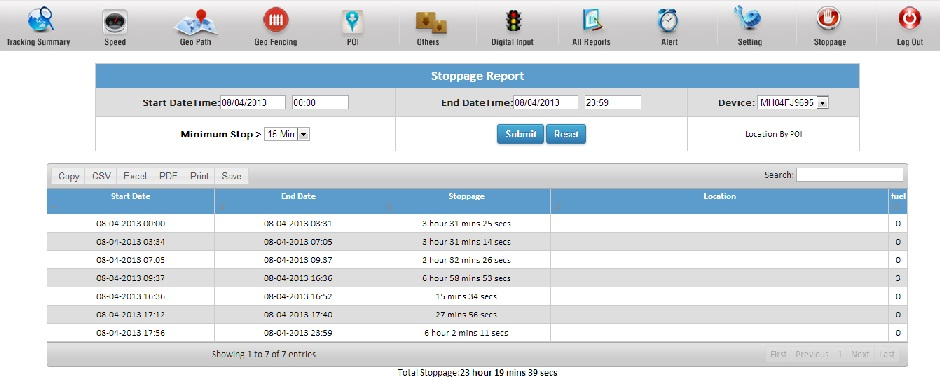The height and width of the screenshot is (380, 940).
Task: Click the Start DateTime date field
Action: (x=253, y=102)
